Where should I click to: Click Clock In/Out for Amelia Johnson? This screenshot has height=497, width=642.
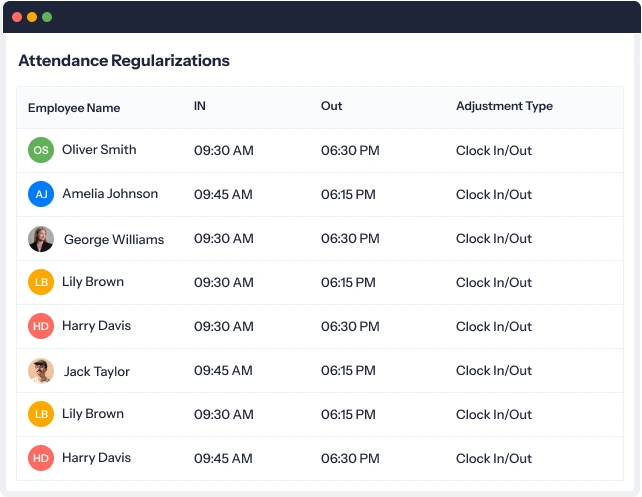click(x=494, y=194)
